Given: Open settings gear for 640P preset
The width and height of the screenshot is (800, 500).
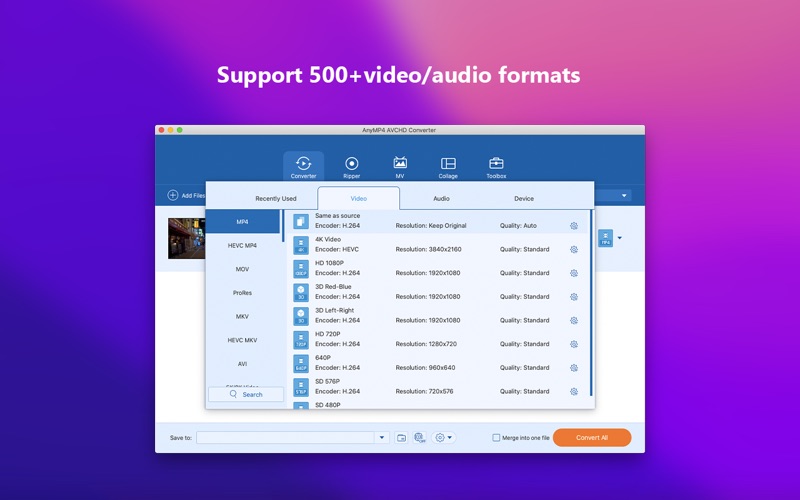Looking at the screenshot, I should [x=574, y=368].
